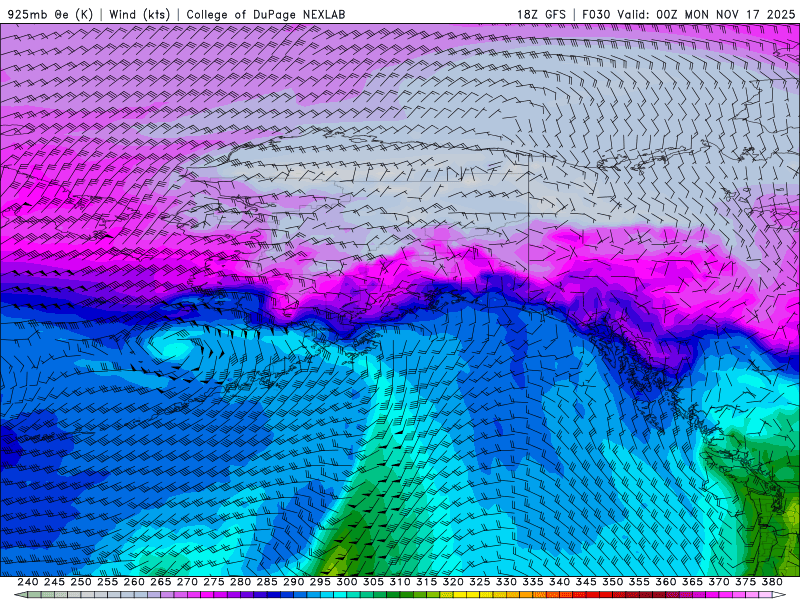Click the 355 value on color scale
Viewport: 800px width, 600px height.
click(x=638, y=582)
